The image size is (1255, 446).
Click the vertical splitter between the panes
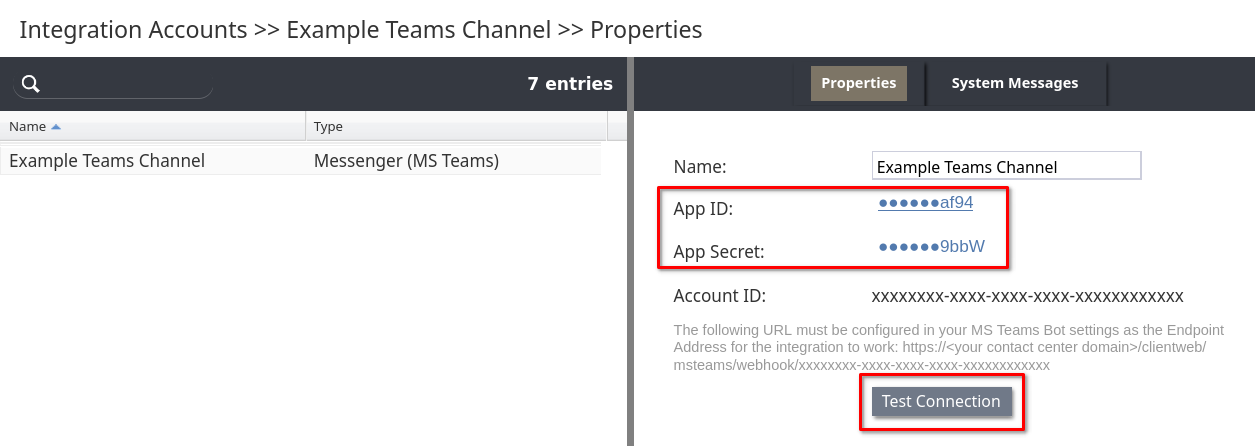tap(630, 251)
